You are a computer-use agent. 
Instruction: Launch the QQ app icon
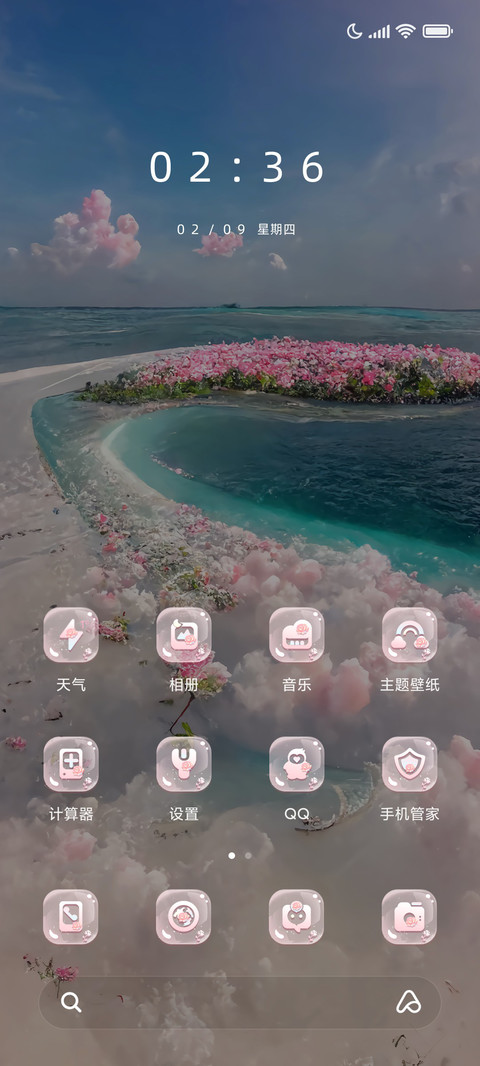click(x=296, y=764)
